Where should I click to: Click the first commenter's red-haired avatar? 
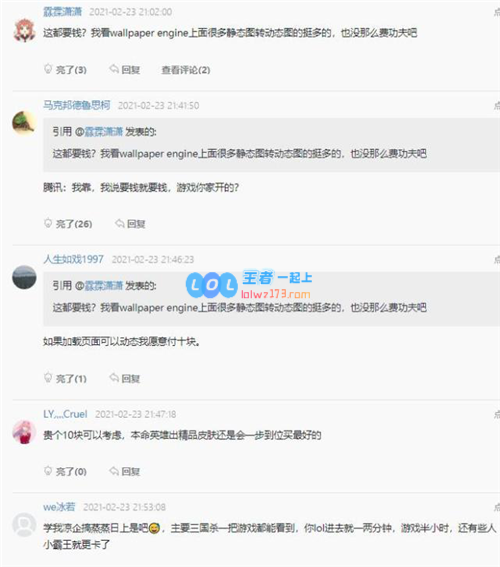pos(24,30)
